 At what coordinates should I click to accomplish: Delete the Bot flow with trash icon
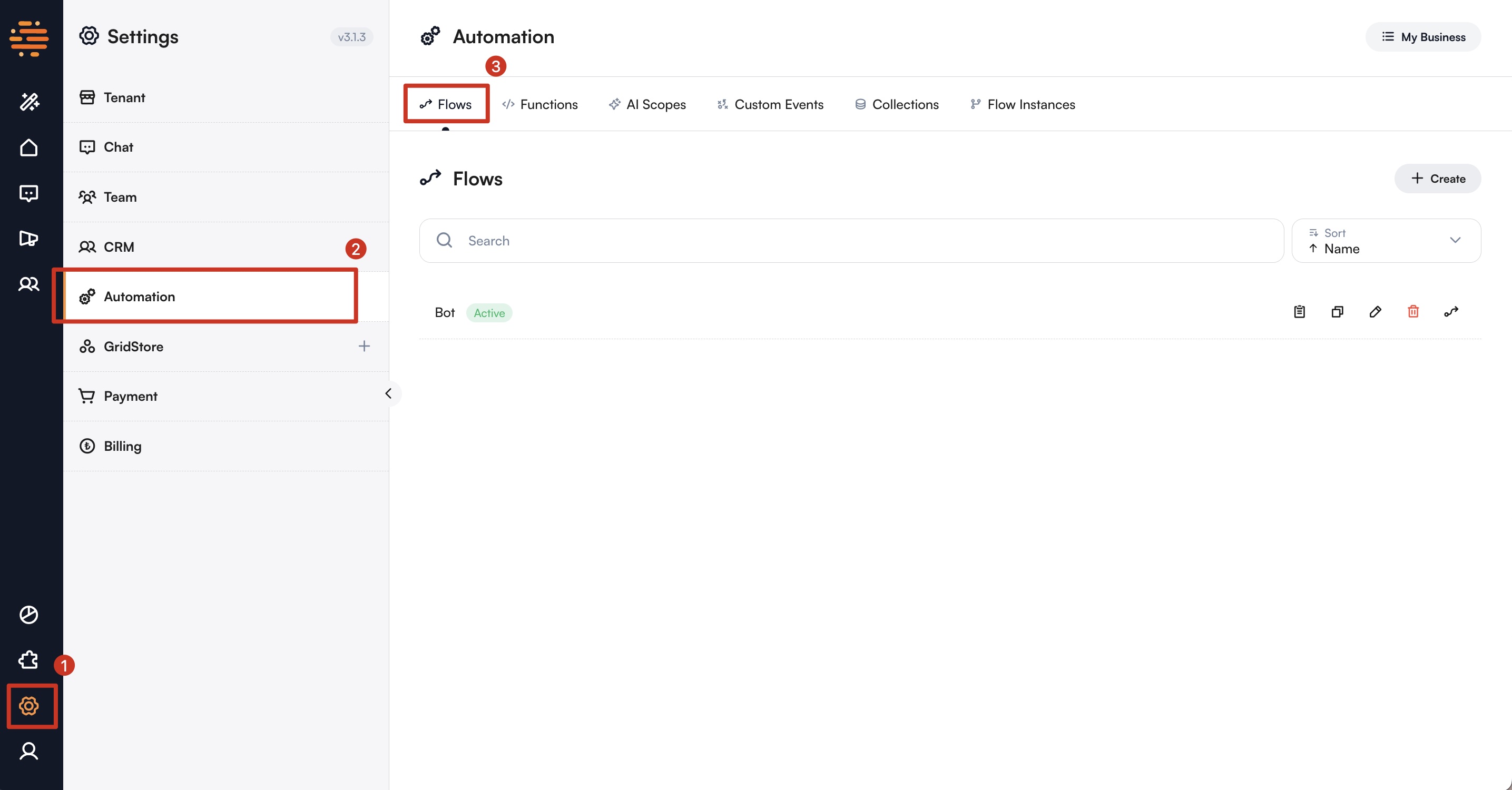click(x=1413, y=312)
